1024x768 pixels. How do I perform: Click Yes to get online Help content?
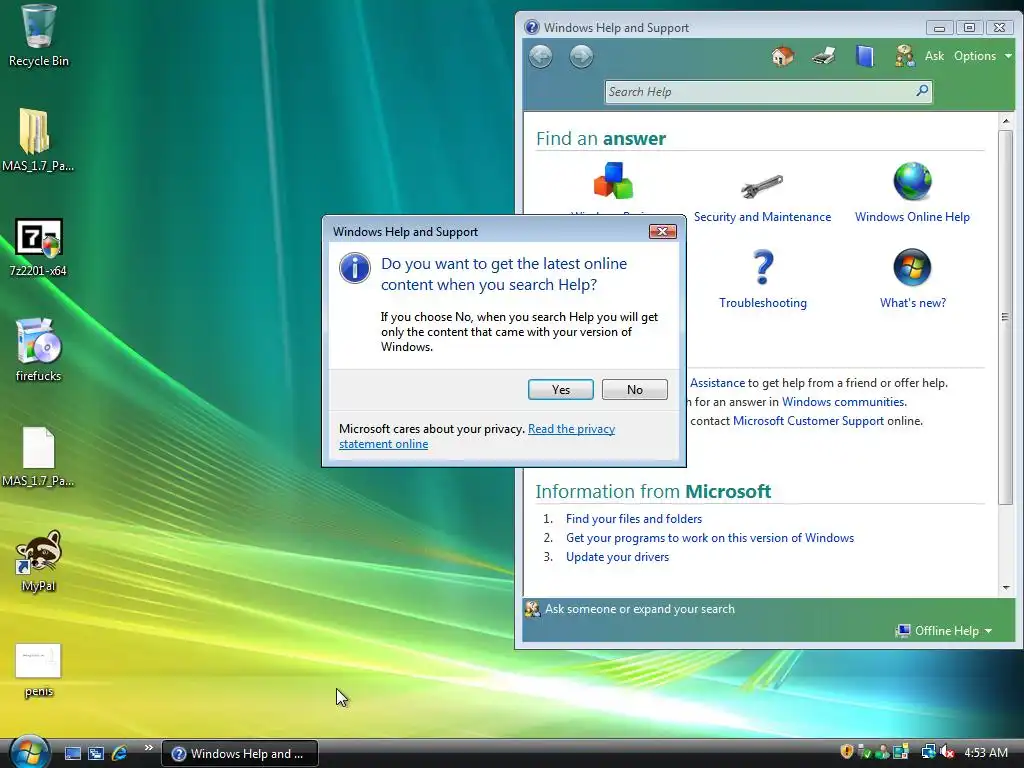click(560, 389)
